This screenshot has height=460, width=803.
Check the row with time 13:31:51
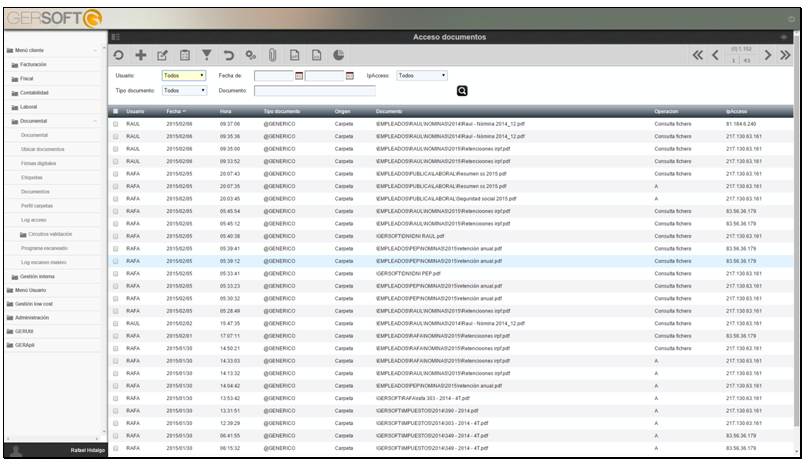[x=116, y=411]
